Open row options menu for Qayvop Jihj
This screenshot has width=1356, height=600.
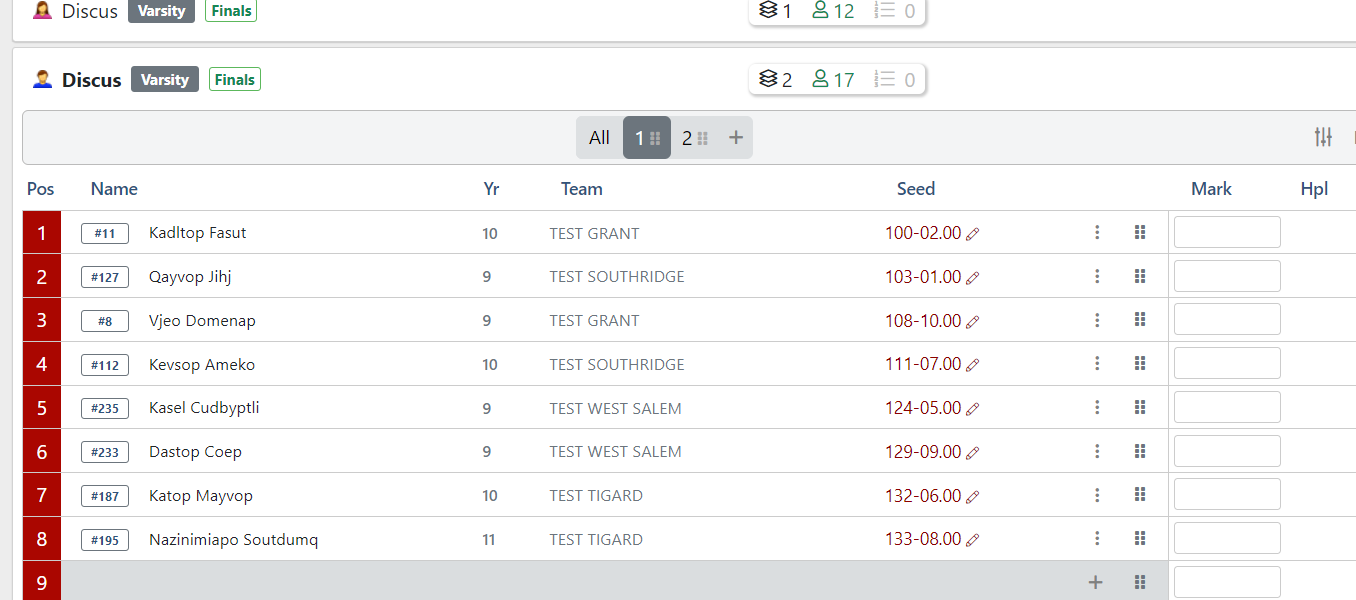[1097, 277]
